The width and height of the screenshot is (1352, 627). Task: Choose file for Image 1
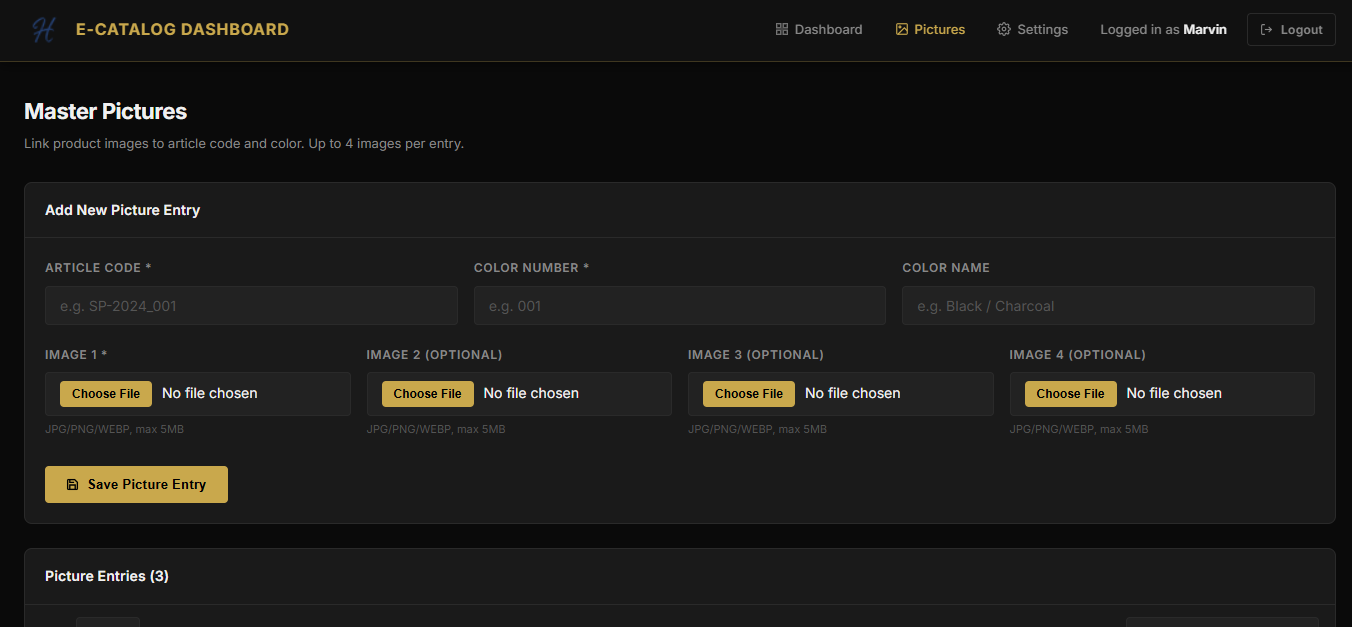click(106, 394)
